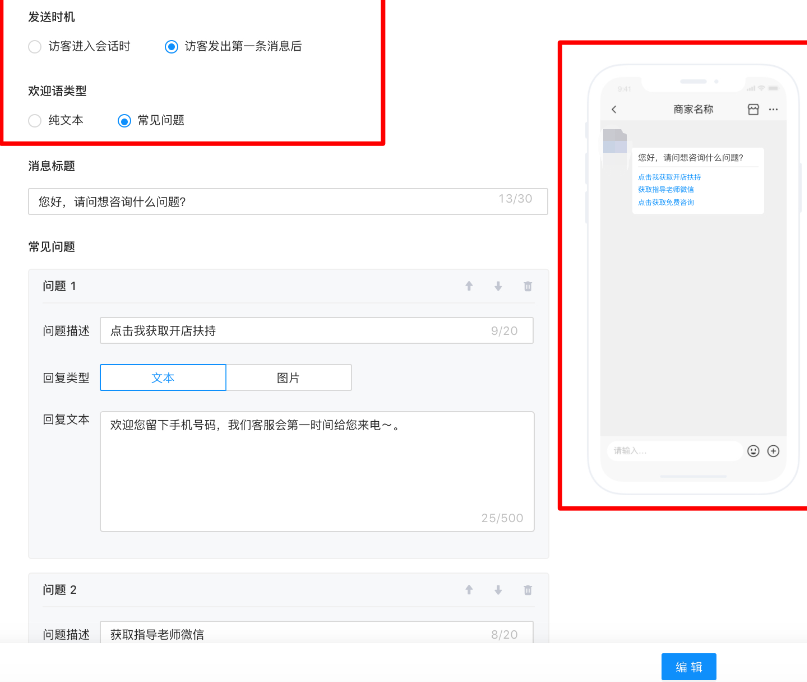Move 问题 1 down with the down arrow
This screenshot has height=682, width=807.
pyautogui.click(x=497, y=286)
